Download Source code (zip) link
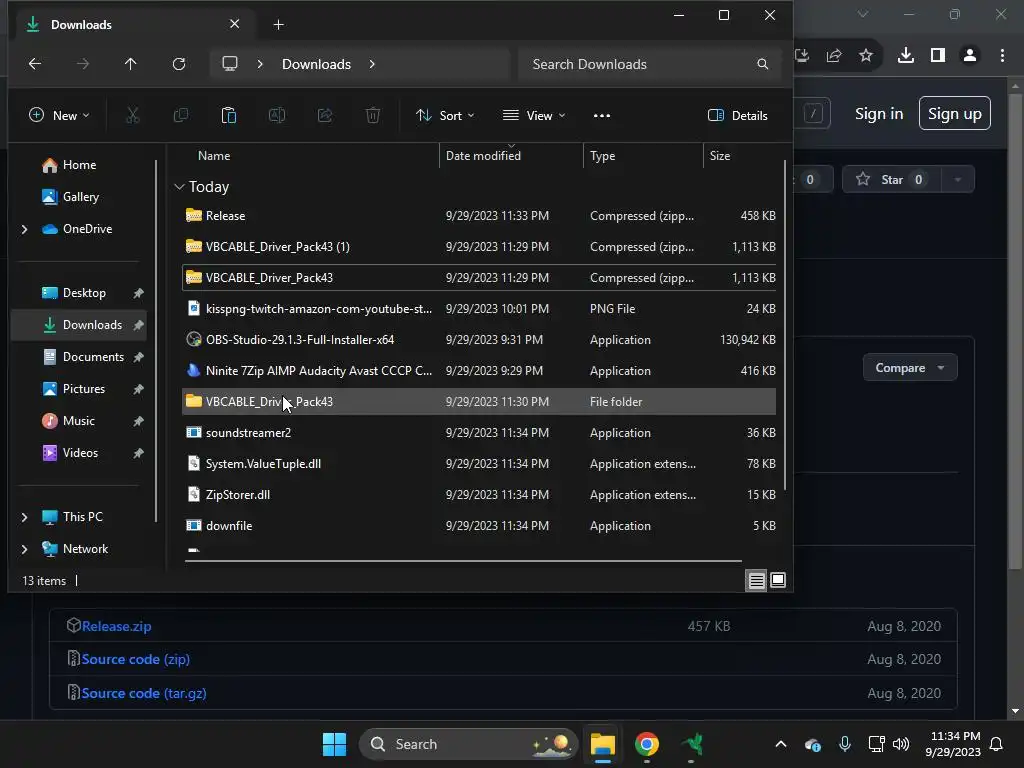Screen dimensions: 1024x768 pos(136,660)
